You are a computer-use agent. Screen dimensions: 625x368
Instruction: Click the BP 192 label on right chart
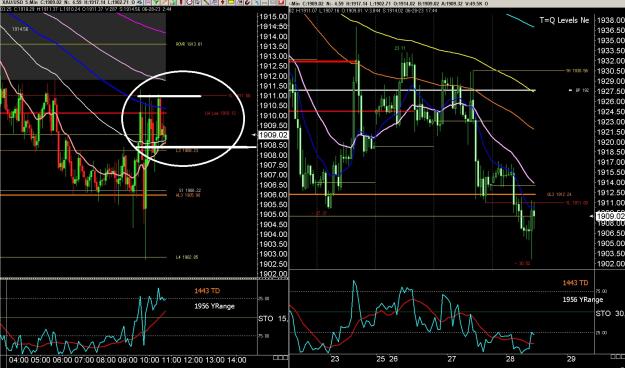[582, 91]
